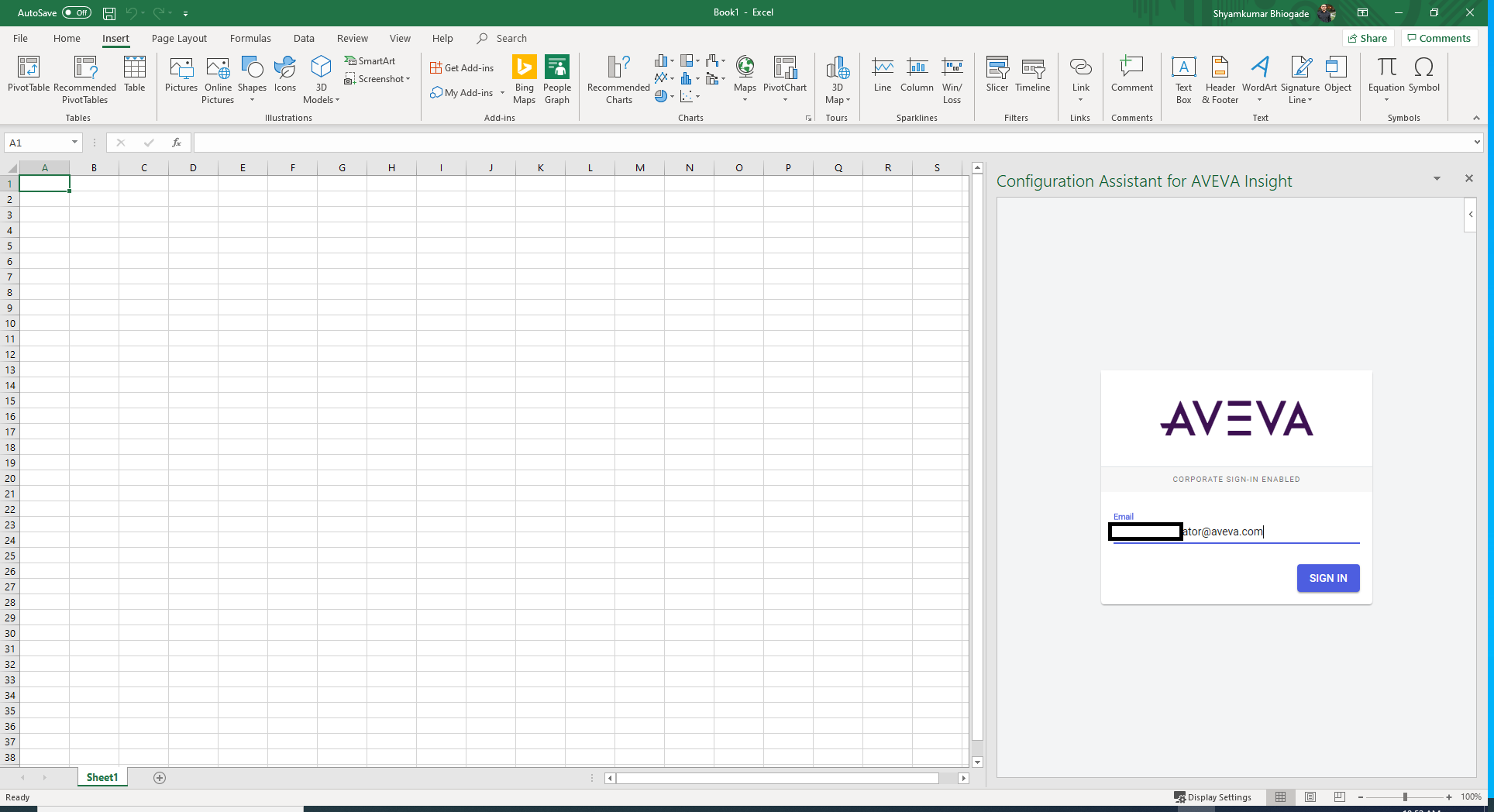Switch to Page Layout view in status bar
Viewport: 1494px width, 812px height.
(x=1310, y=797)
